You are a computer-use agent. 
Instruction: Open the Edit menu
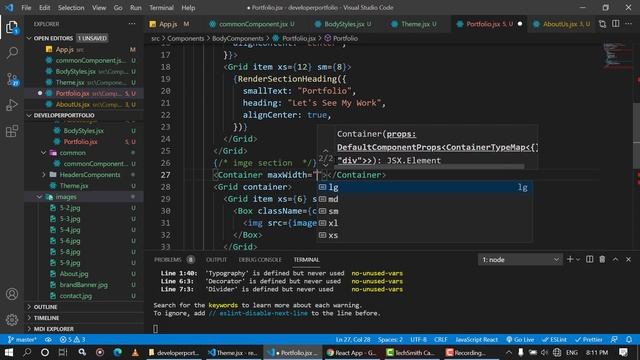44,8
